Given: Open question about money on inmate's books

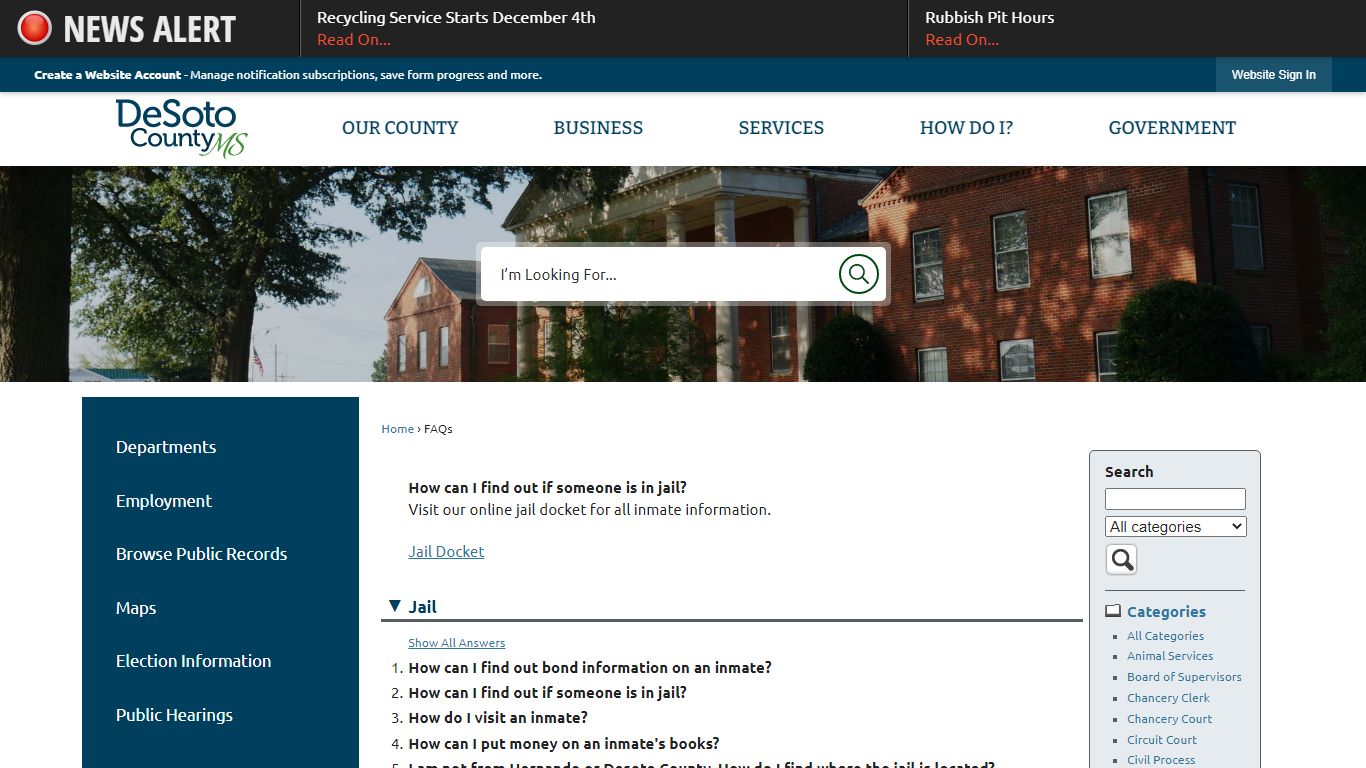Looking at the screenshot, I should click(564, 744).
